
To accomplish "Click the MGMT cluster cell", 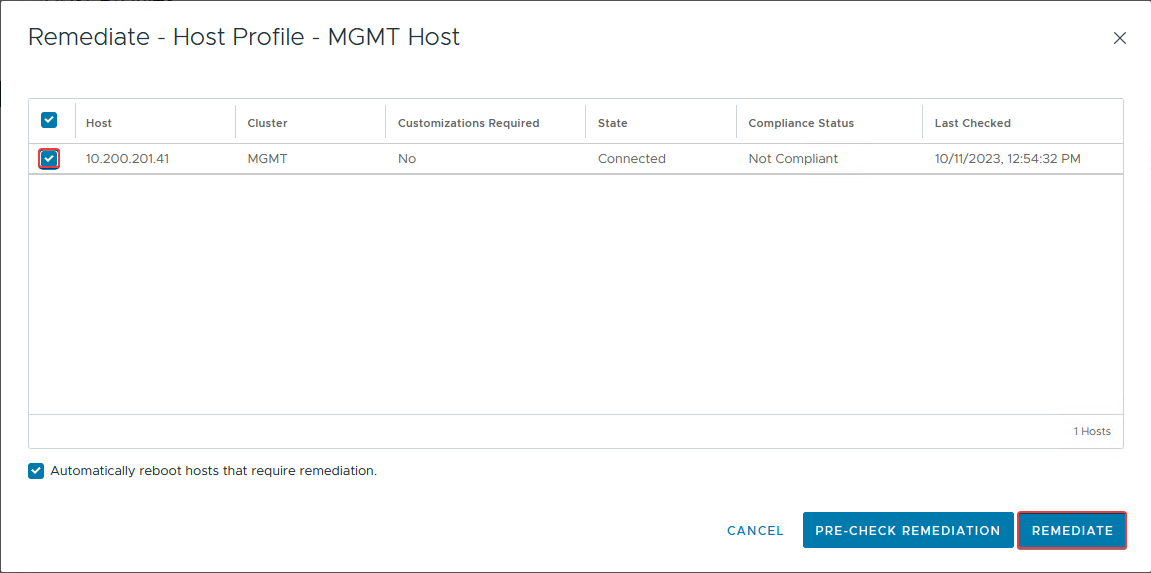I will tap(267, 158).
